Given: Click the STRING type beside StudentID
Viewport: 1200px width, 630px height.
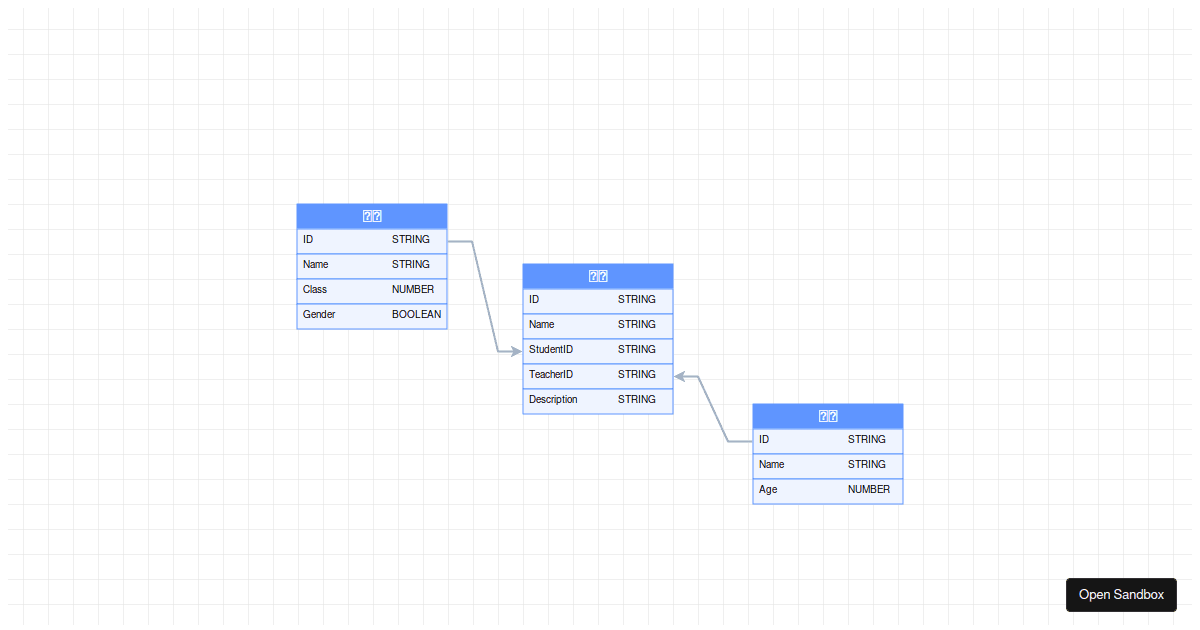Looking at the screenshot, I should tap(637, 350).
